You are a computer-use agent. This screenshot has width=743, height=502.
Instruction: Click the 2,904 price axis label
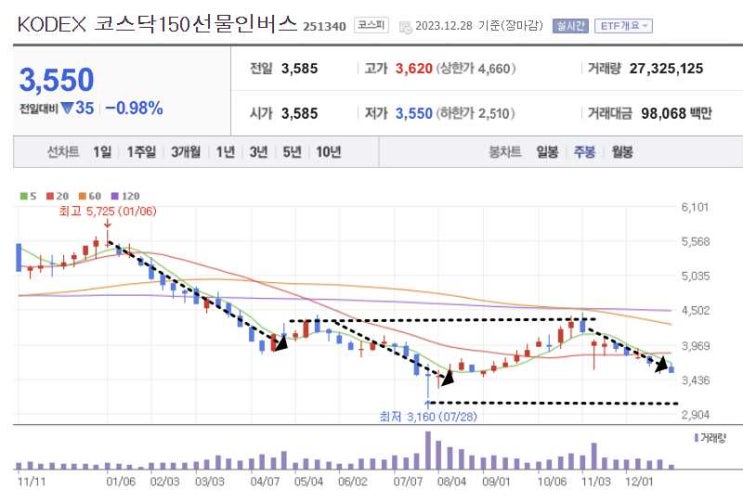[695, 415]
